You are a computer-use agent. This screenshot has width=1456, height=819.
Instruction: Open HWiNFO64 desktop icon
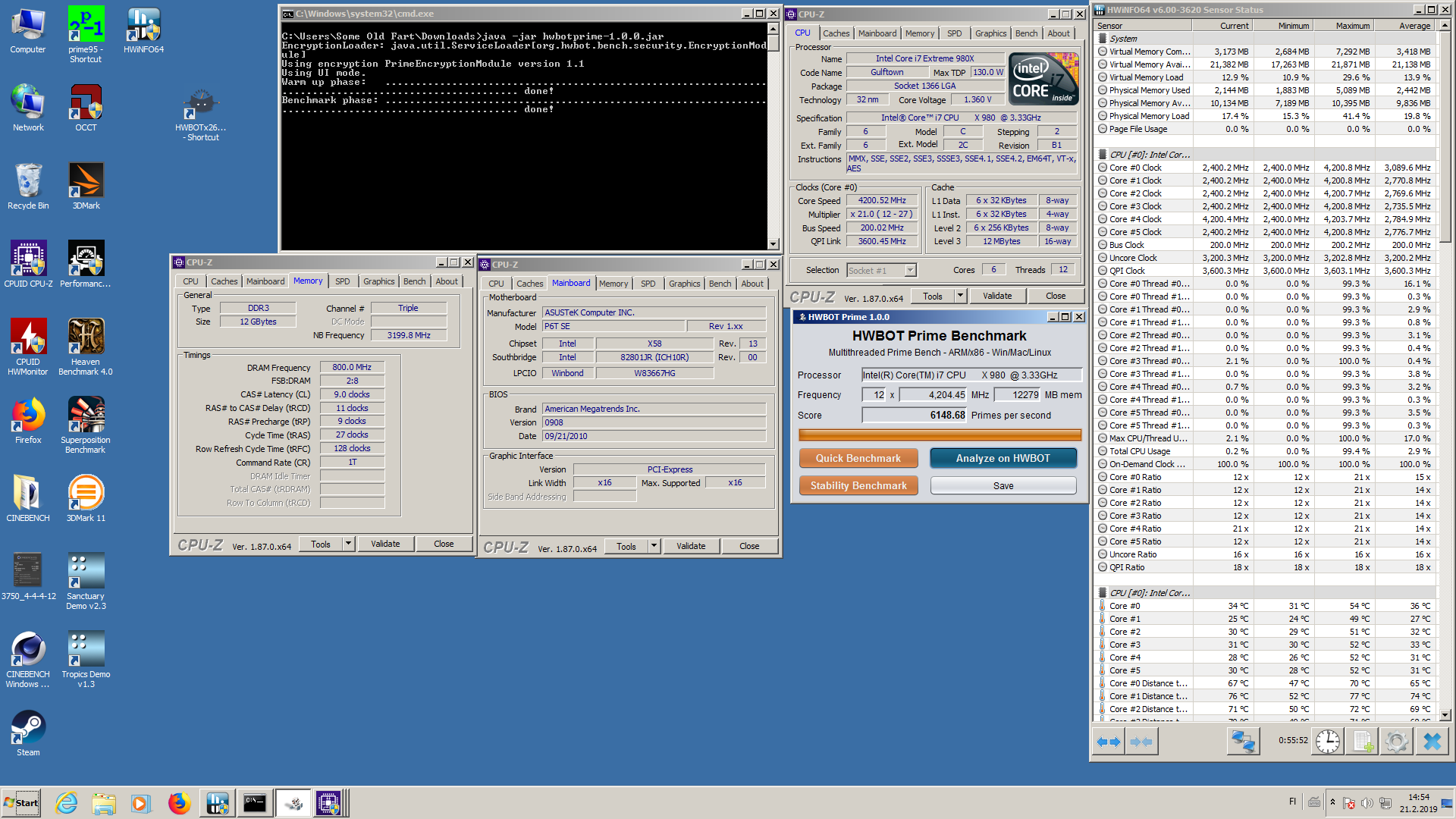[143, 30]
